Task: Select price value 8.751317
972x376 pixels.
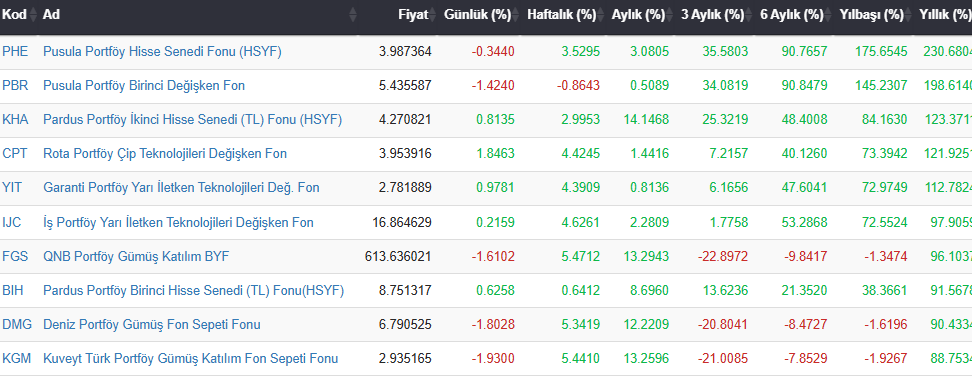Action: 405,290
